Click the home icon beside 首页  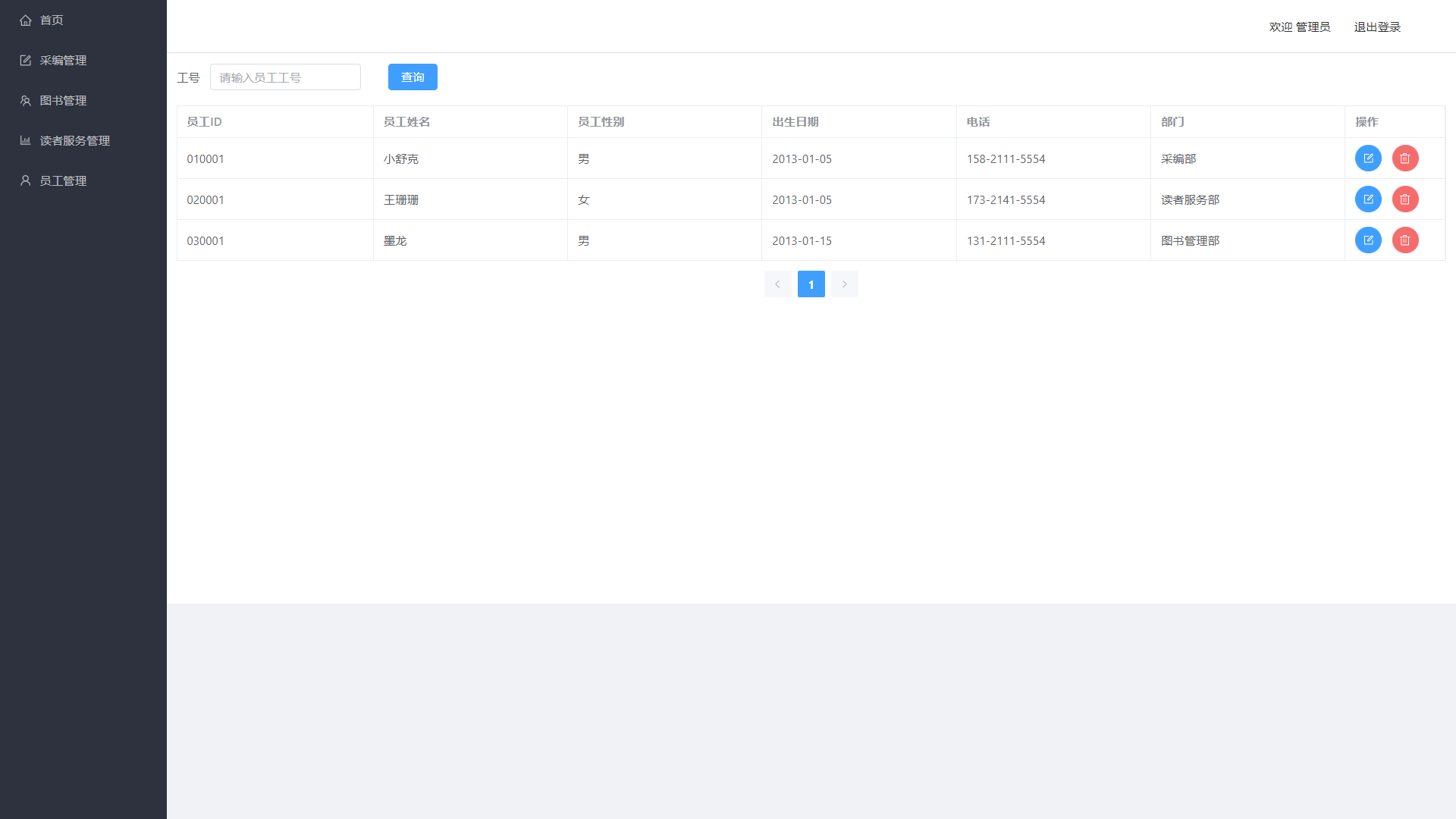tap(26, 20)
